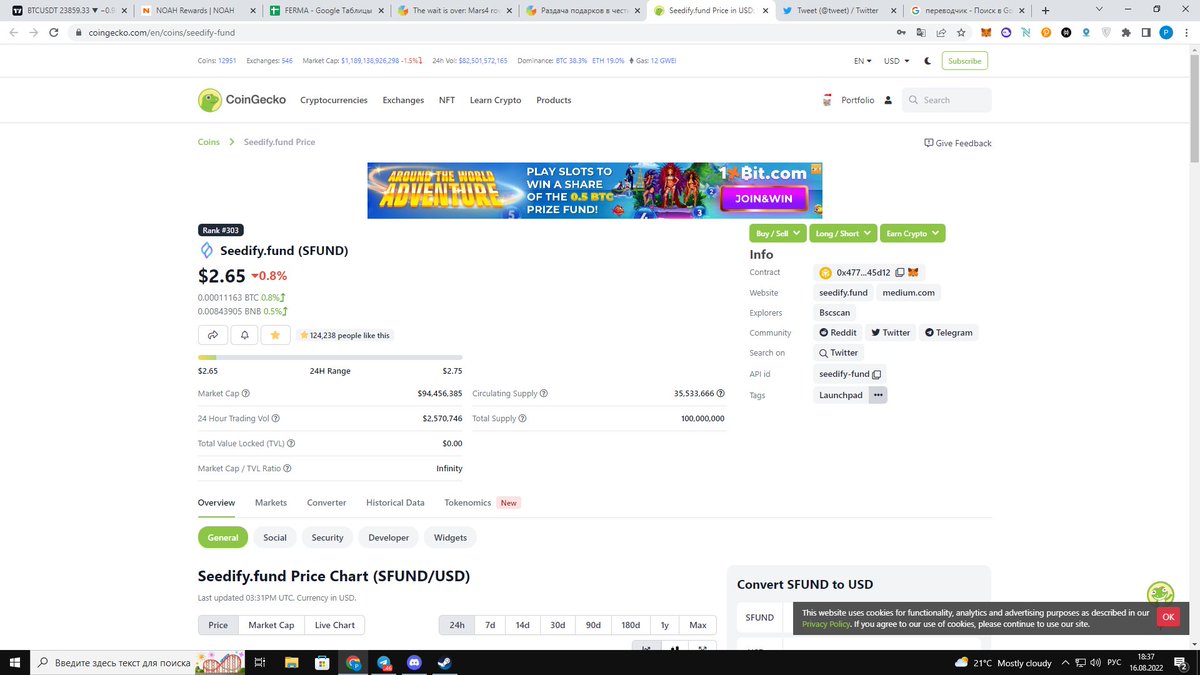This screenshot has height=675, width=1200.
Task: Select the Social sub-tab
Action: pyautogui.click(x=275, y=537)
